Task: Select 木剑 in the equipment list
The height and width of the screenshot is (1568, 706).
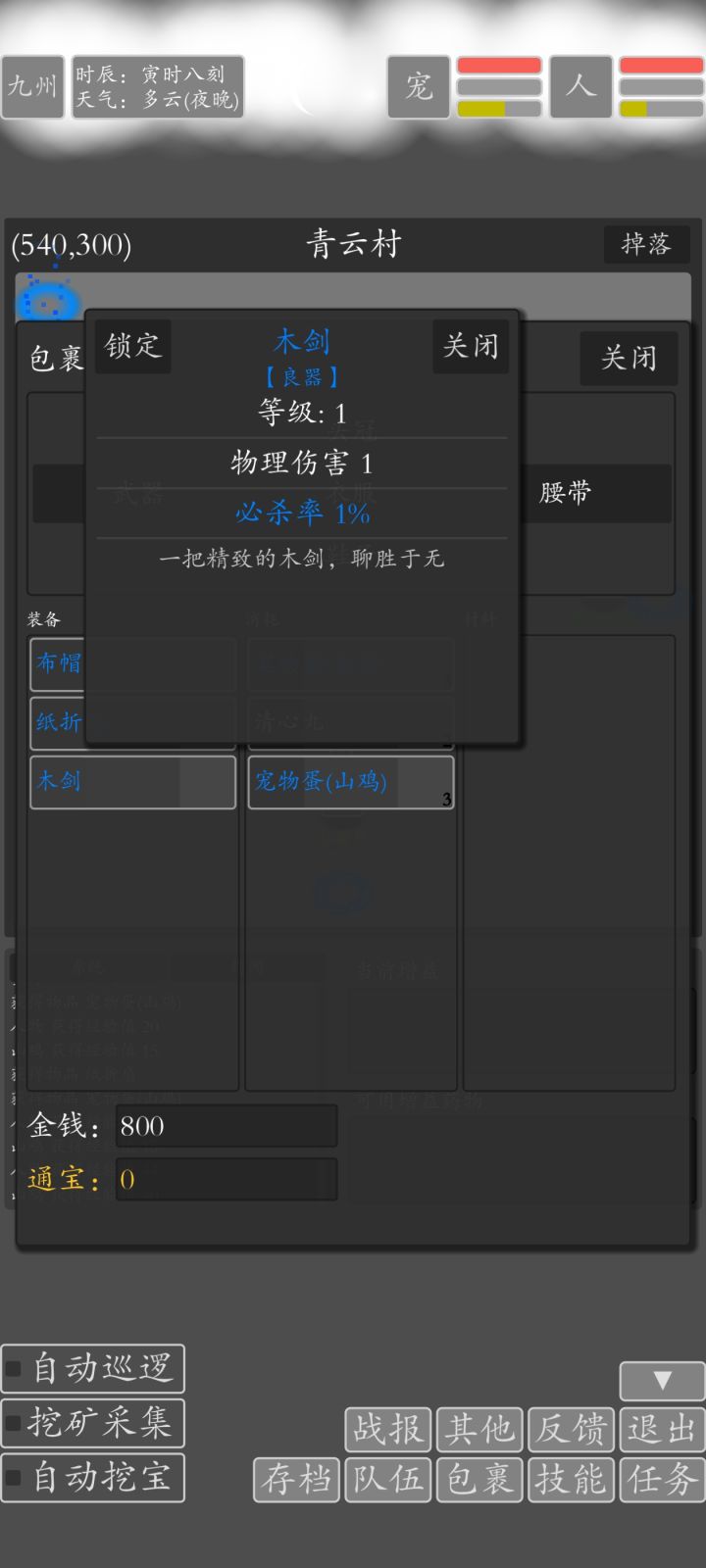Action: [132, 782]
